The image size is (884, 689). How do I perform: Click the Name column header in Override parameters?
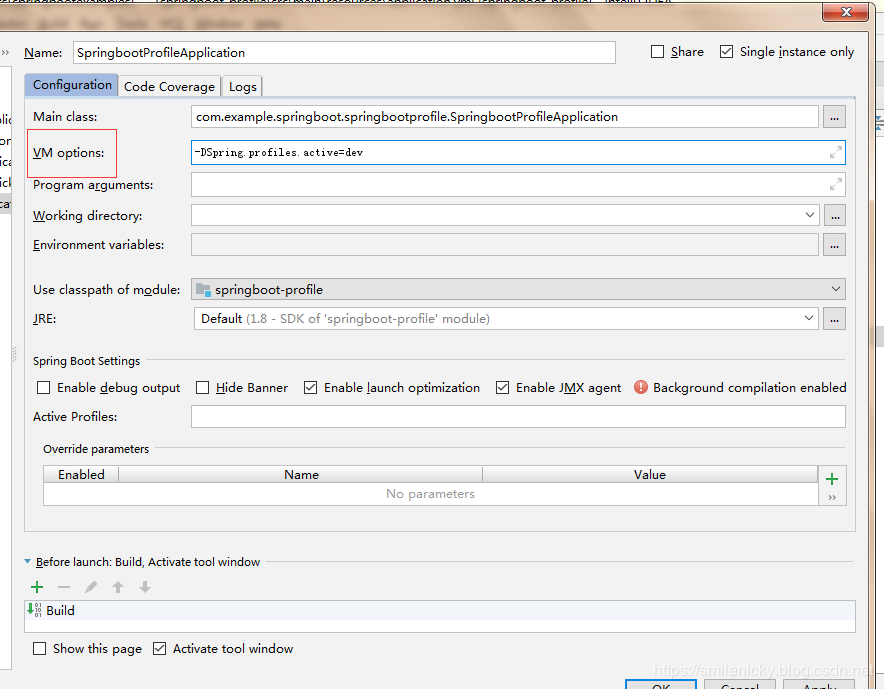[301, 475]
